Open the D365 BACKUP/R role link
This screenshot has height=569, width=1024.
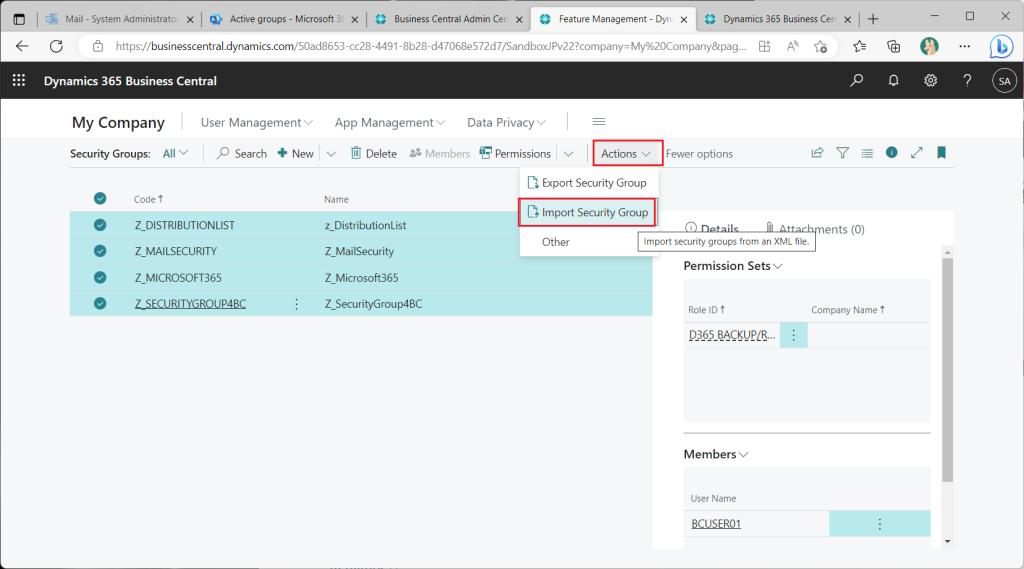pos(732,335)
